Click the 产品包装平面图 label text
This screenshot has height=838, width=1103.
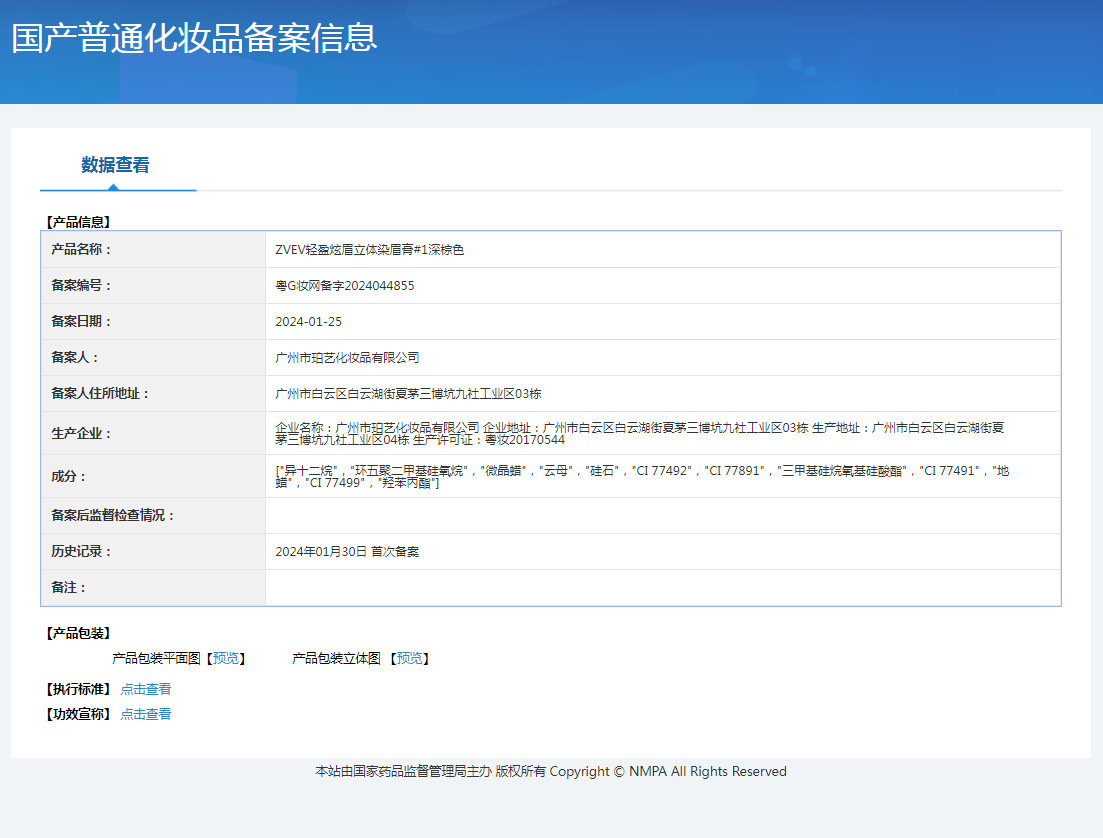pos(156,659)
